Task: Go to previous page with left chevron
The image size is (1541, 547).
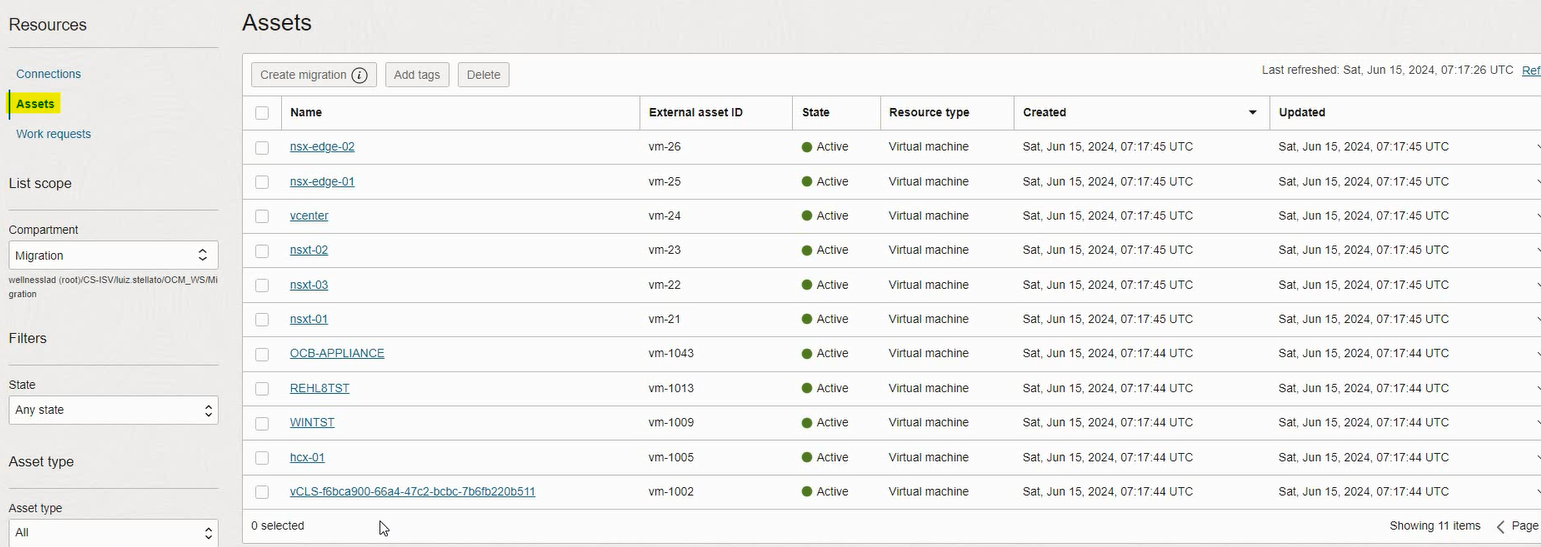Action: 1500,526
